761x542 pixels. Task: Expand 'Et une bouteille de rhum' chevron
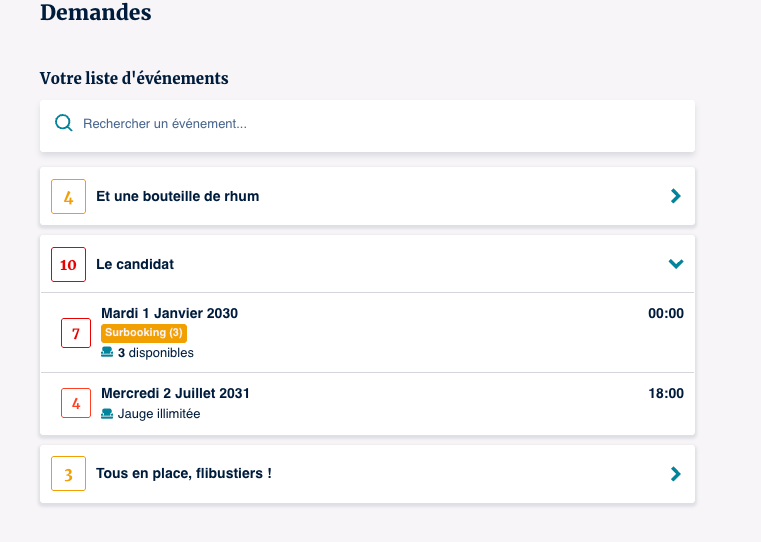[676, 196]
